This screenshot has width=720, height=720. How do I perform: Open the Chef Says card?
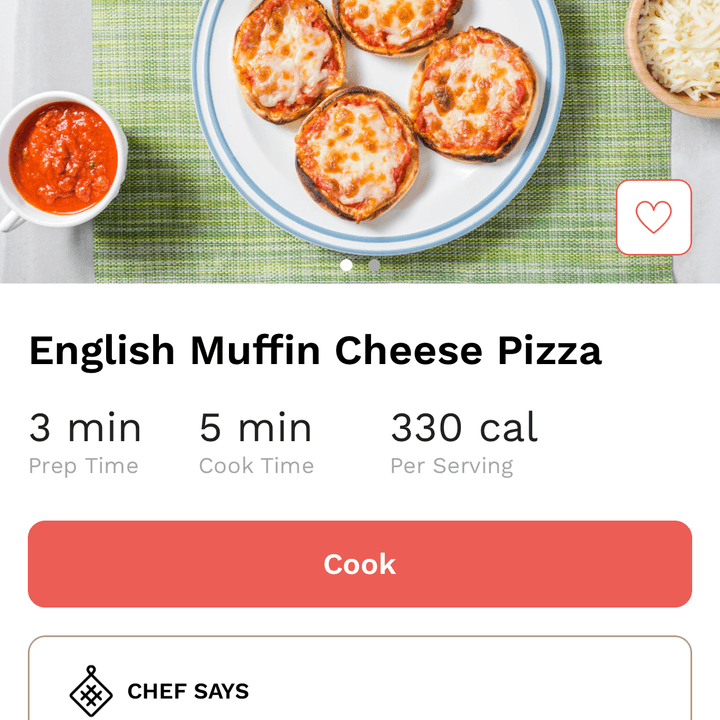point(360,678)
